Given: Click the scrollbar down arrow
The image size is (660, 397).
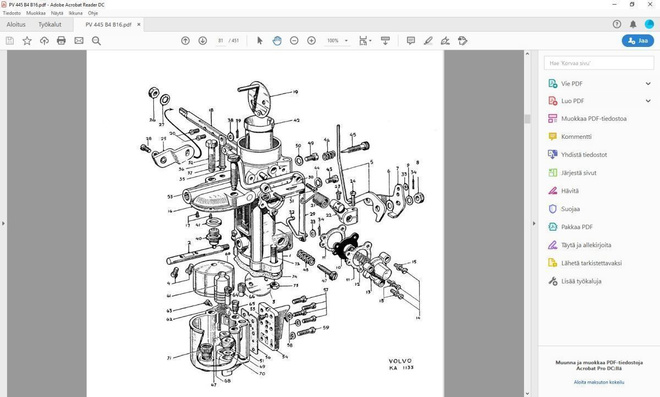Looking at the screenshot, I should pyautogui.click(x=527, y=393).
